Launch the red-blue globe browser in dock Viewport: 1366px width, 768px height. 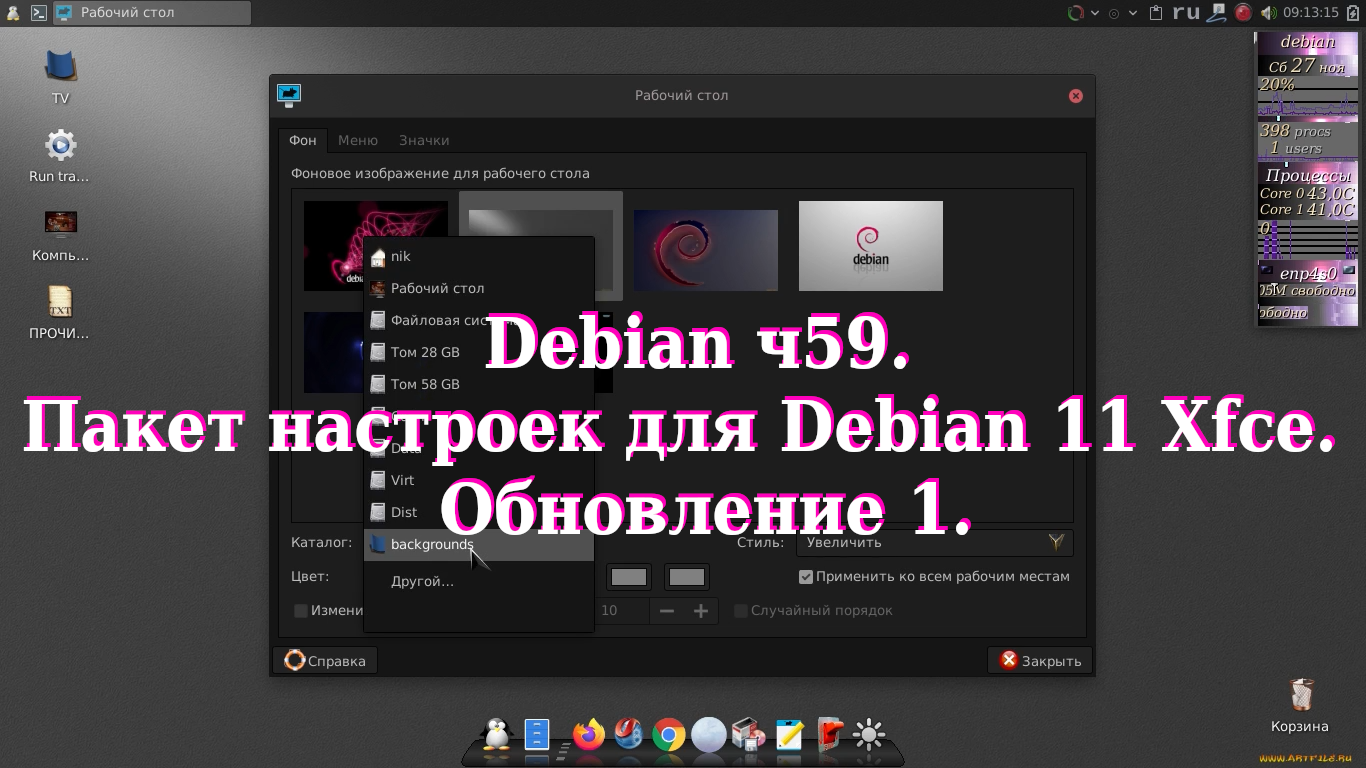click(x=629, y=735)
